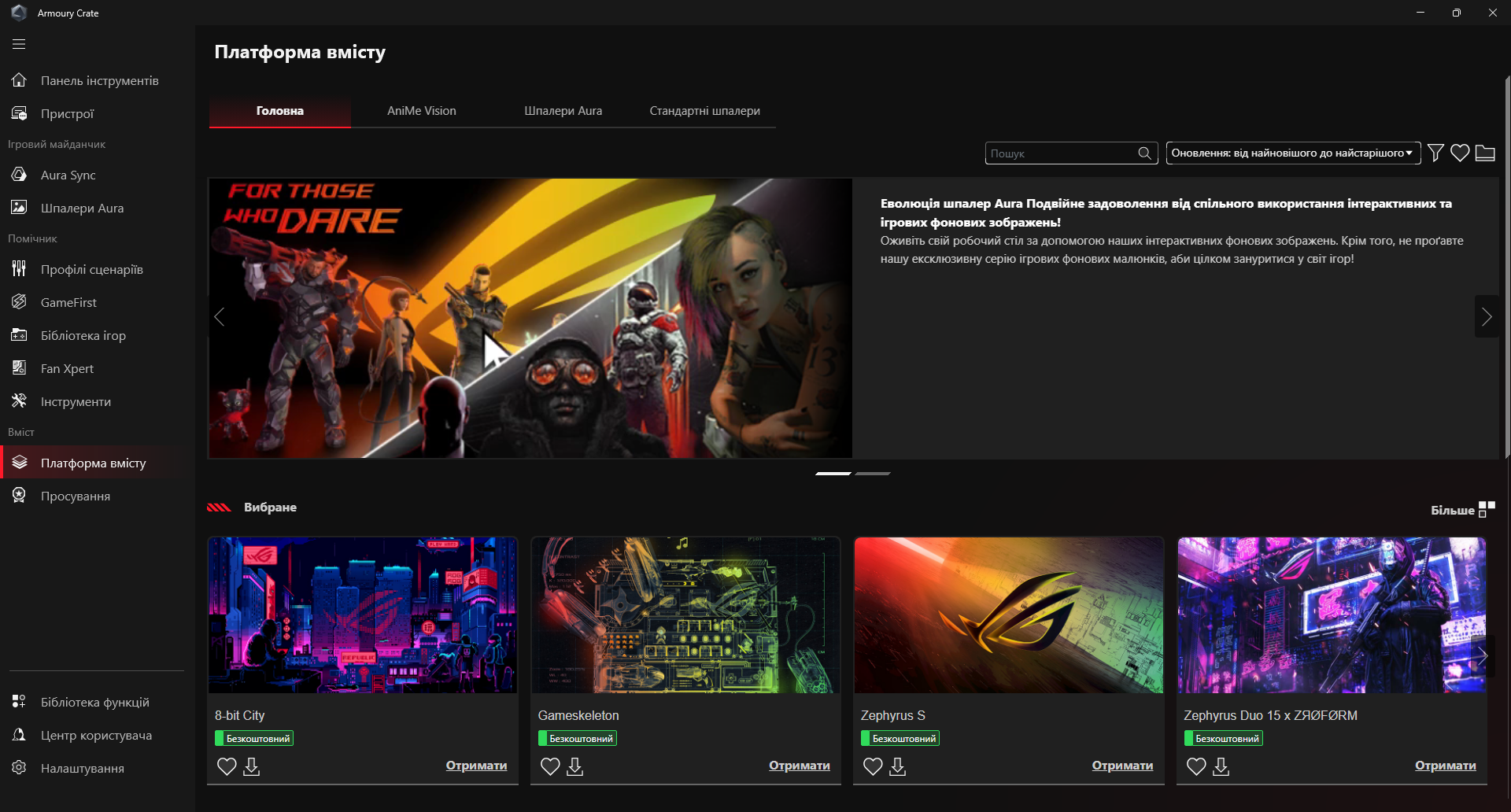Select the second banner page indicator
This screenshot has height=812, width=1511.
click(x=873, y=474)
